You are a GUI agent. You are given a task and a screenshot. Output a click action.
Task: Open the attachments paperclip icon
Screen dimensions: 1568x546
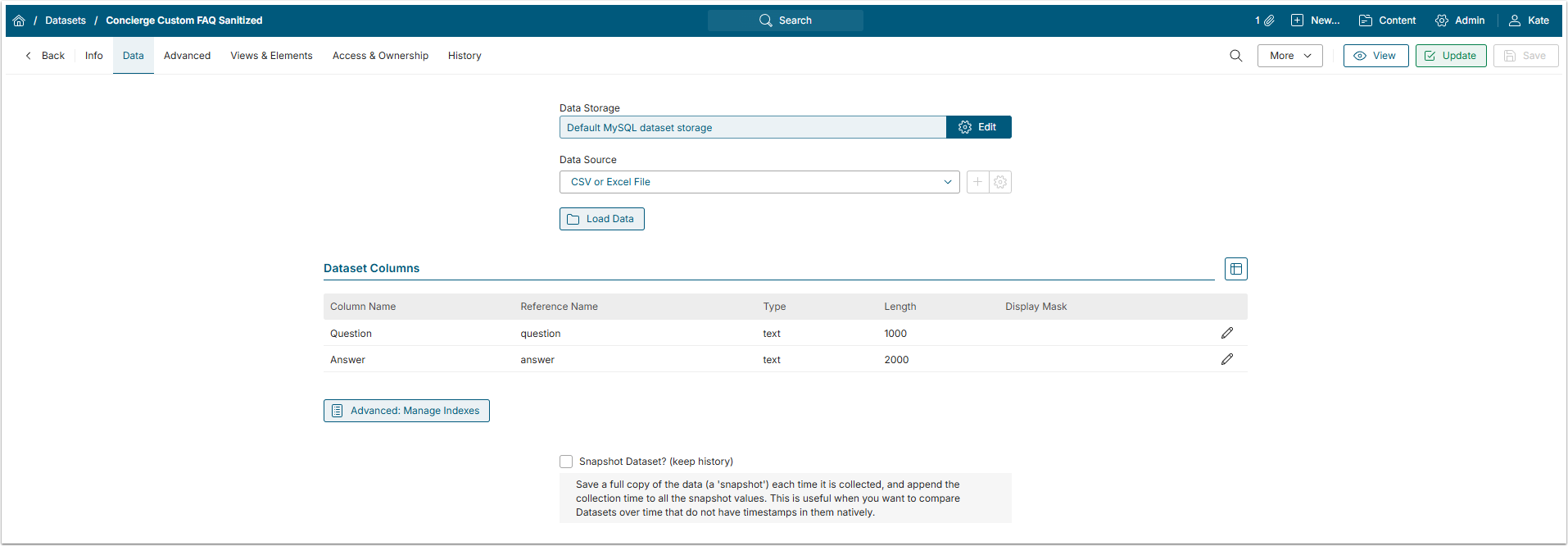click(1268, 20)
